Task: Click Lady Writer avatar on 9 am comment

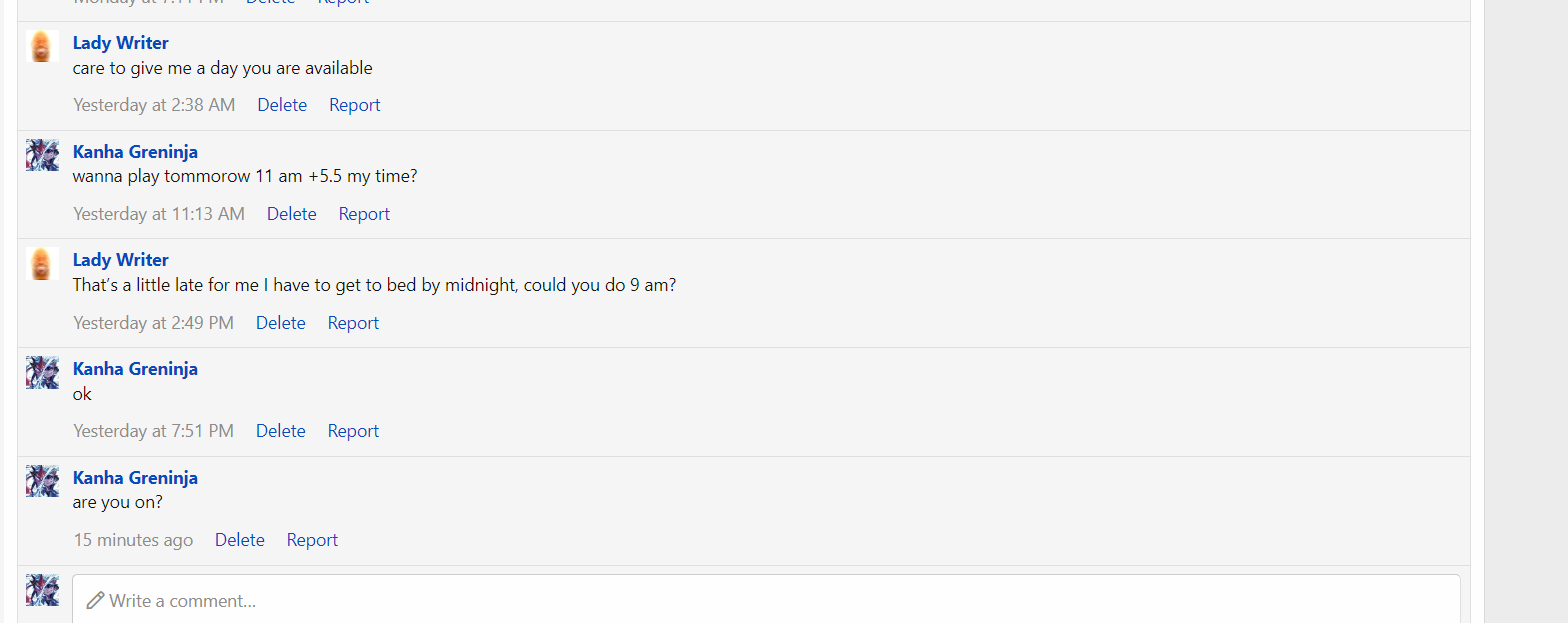Action: pyautogui.click(x=42, y=263)
